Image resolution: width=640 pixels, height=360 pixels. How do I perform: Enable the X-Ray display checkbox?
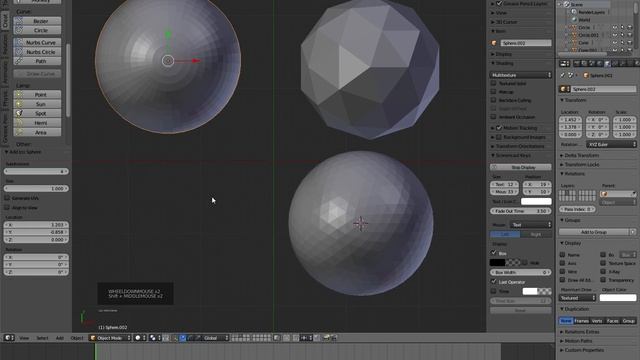pyautogui.click(x=603, y=271)
